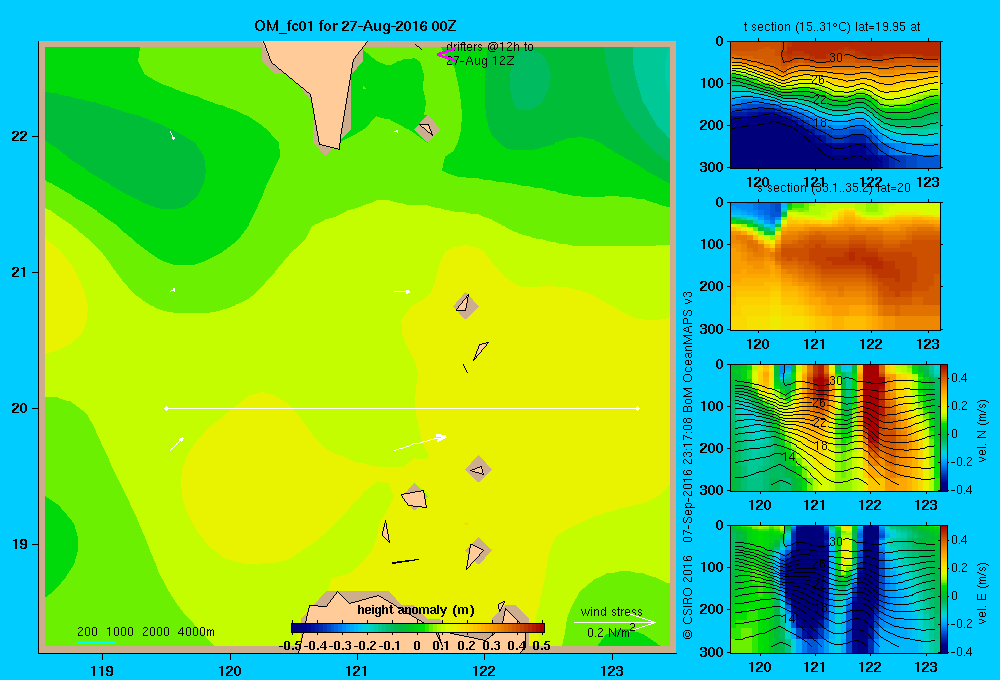This screenshot has height=680, width=1000.
Task: Click latitude label 19 on main map axis
Action: (20, 544)
